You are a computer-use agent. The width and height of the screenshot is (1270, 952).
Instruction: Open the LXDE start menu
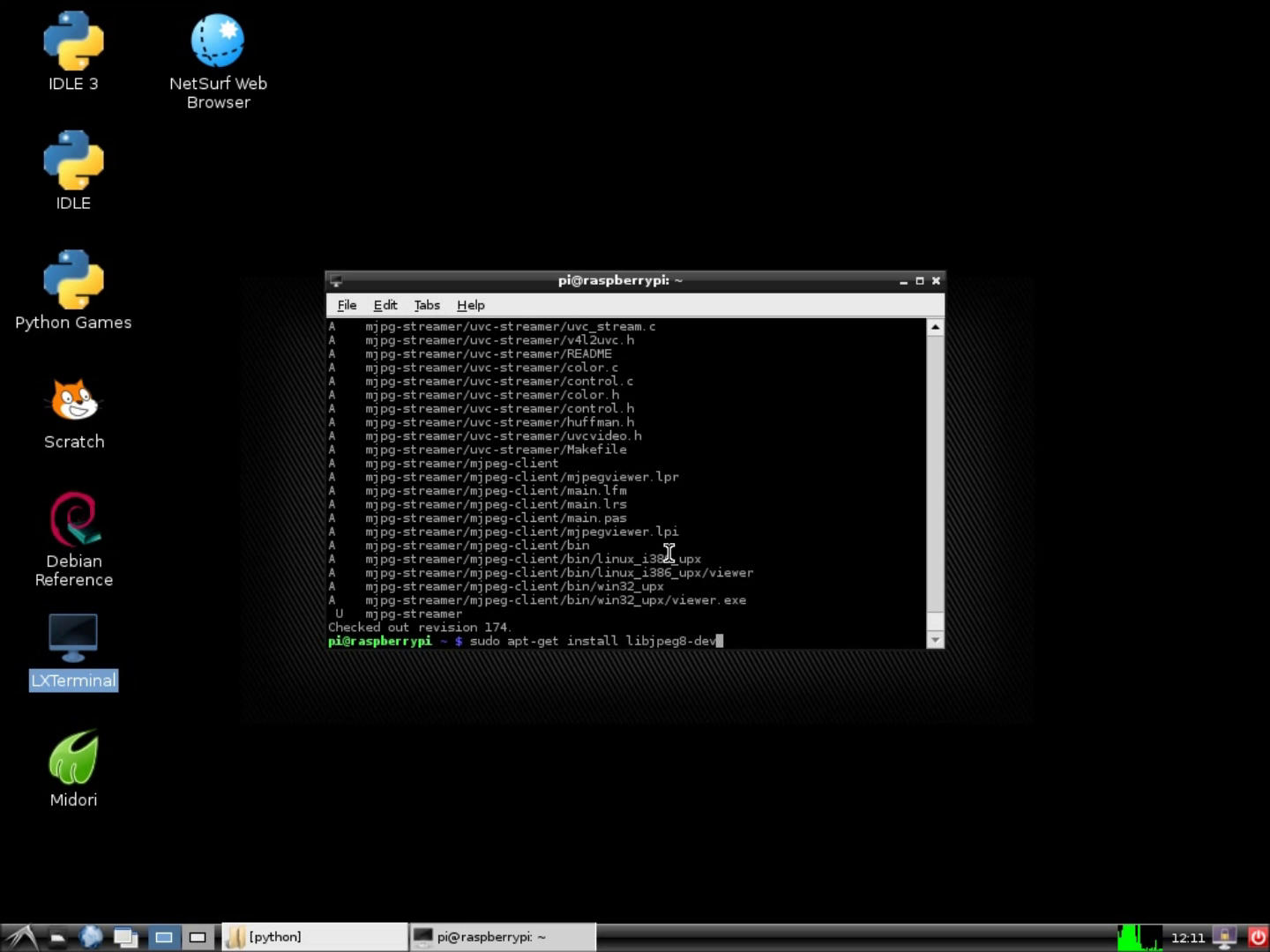click(21, 937)
